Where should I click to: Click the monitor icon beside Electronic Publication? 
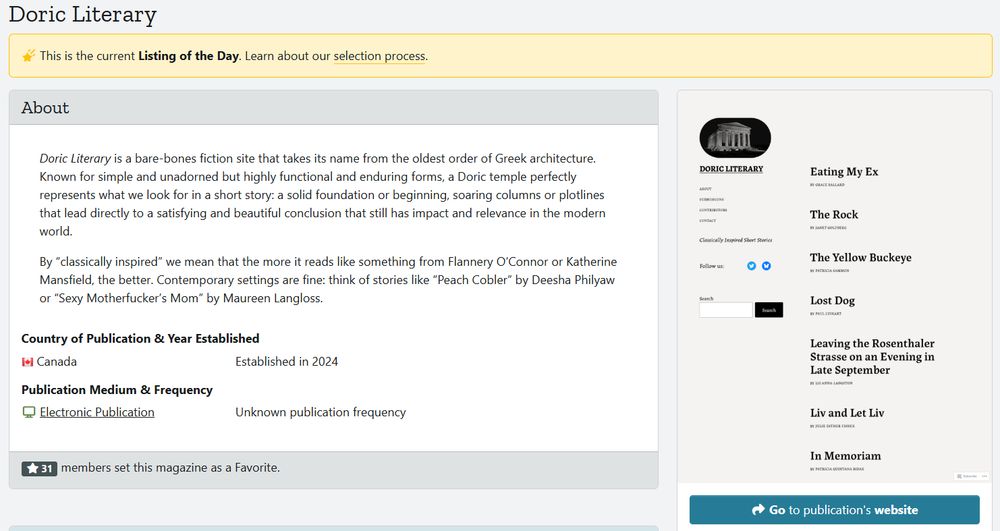(x=29, y=412)
